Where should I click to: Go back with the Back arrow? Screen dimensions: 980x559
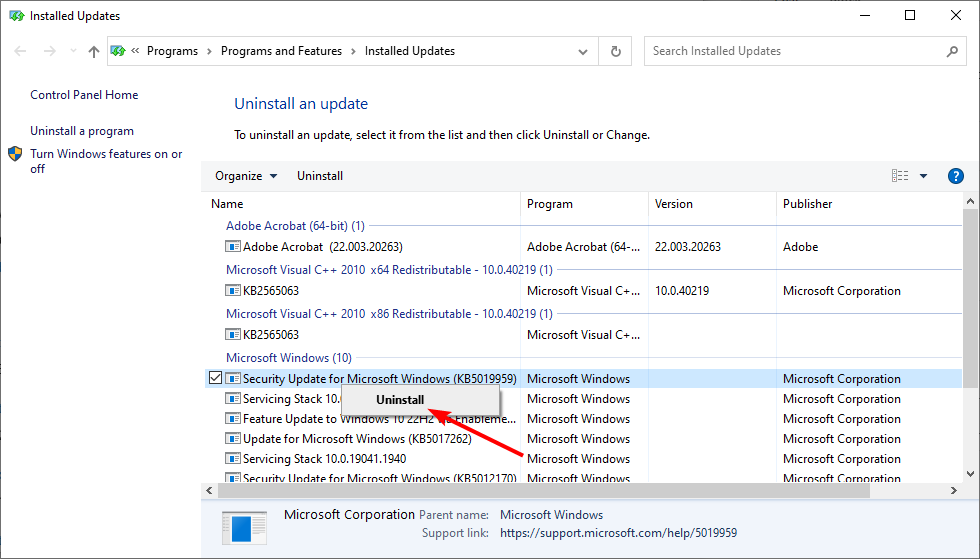point(20,51)
